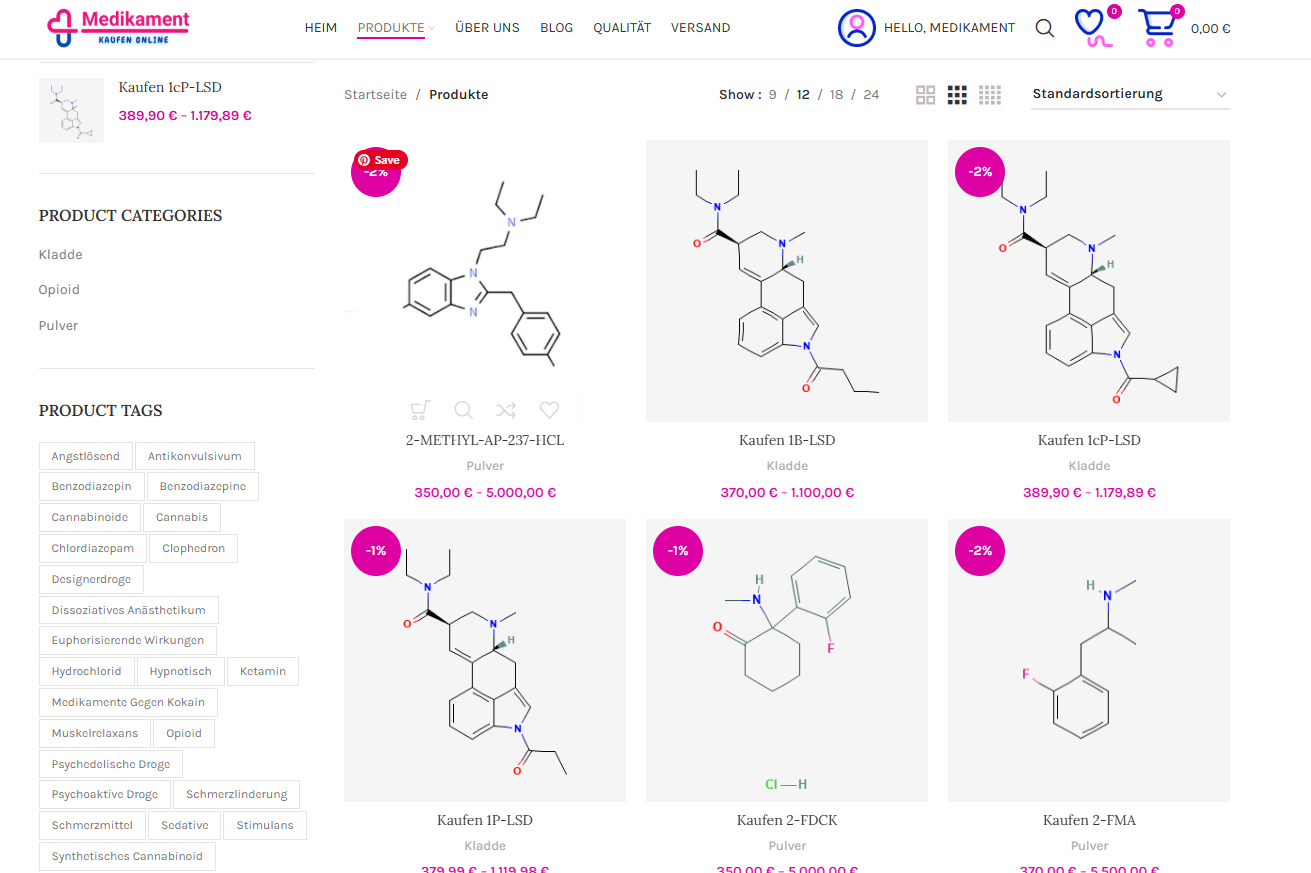Open quick view magnifier on first product

464,410
